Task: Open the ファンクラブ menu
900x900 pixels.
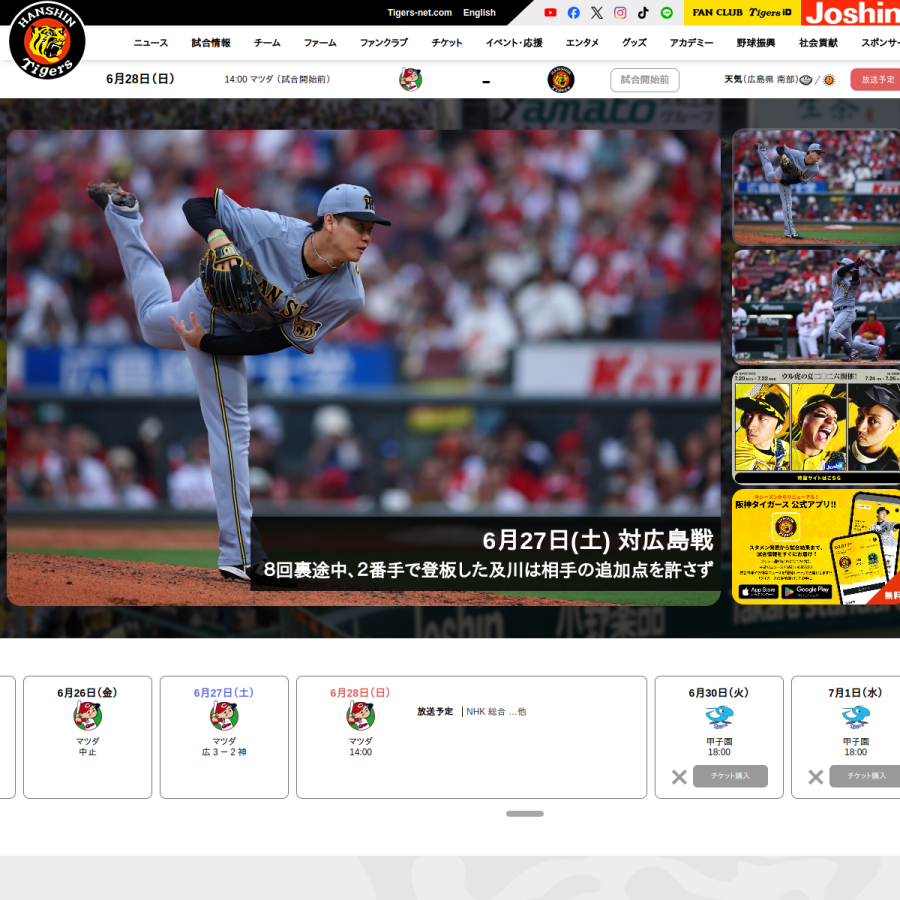Action: (x=383, y=42)
